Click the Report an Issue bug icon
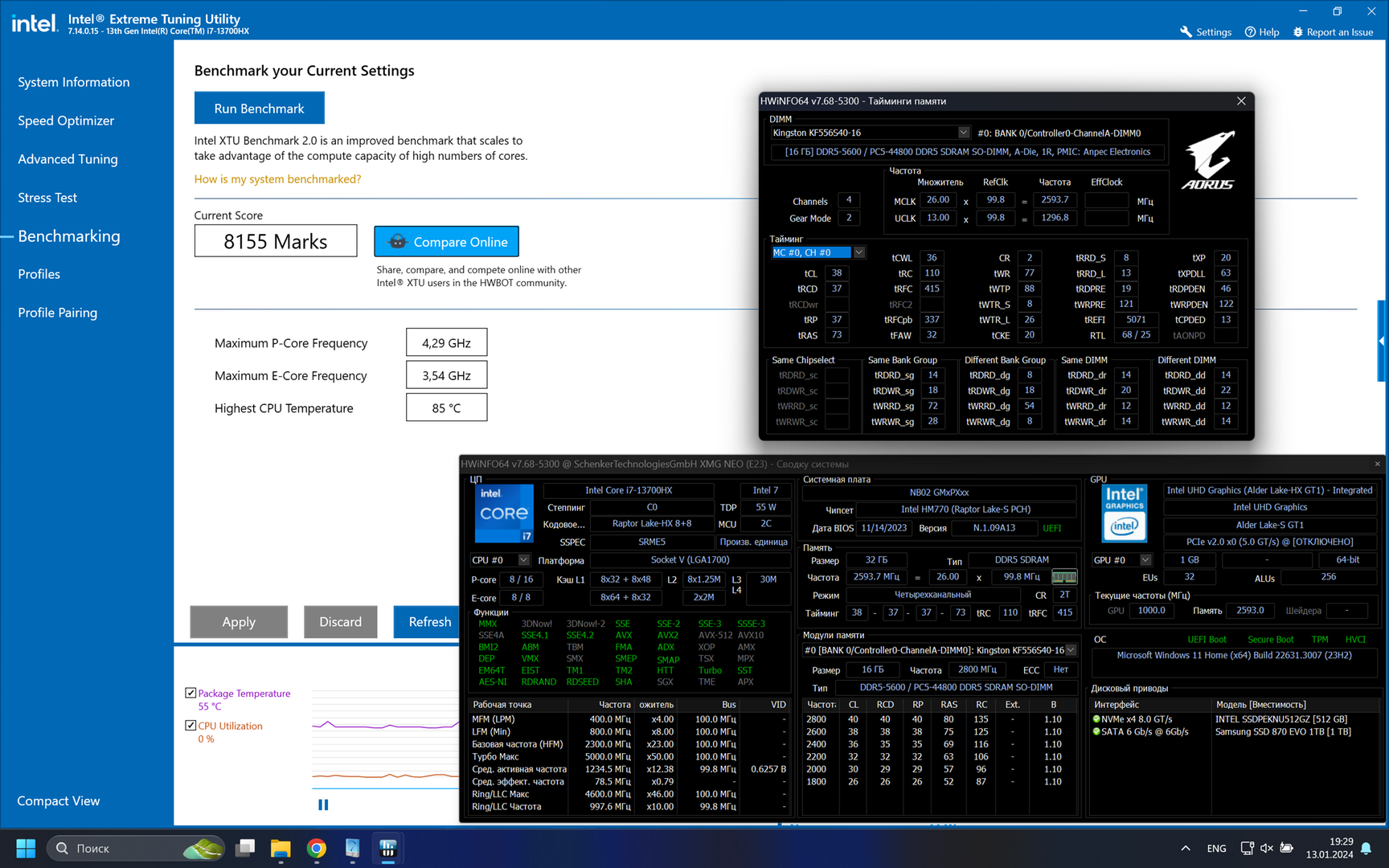Screen dimensions: 1389x868 (1297, 32)
